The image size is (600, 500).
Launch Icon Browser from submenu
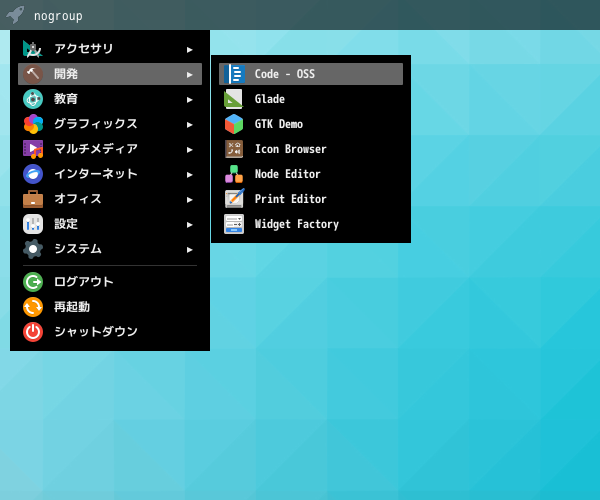(x=311, y=149)
